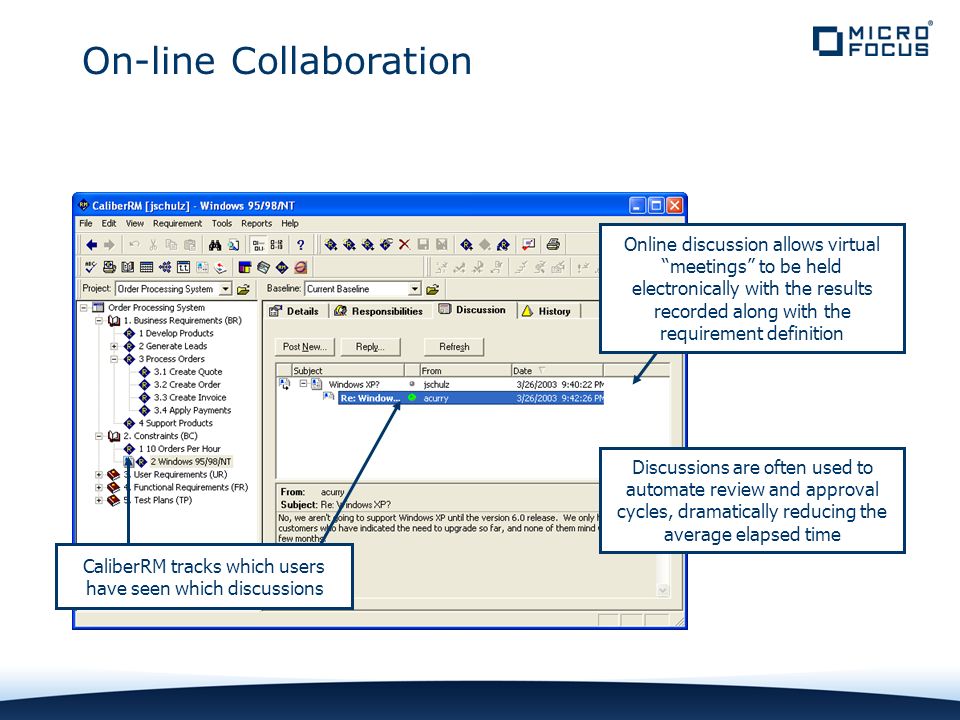Click folder icon next to Project dropdown
The width and height of the screenshot is (960, 720).
click(x=243, y=289)
